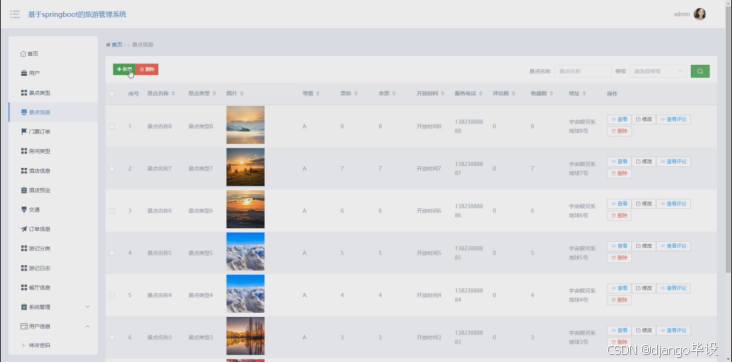Click 删除 button in row 景点名称5
Image resolution: width=732 pixels, height=363 pixels.
[x=619, y=258]
